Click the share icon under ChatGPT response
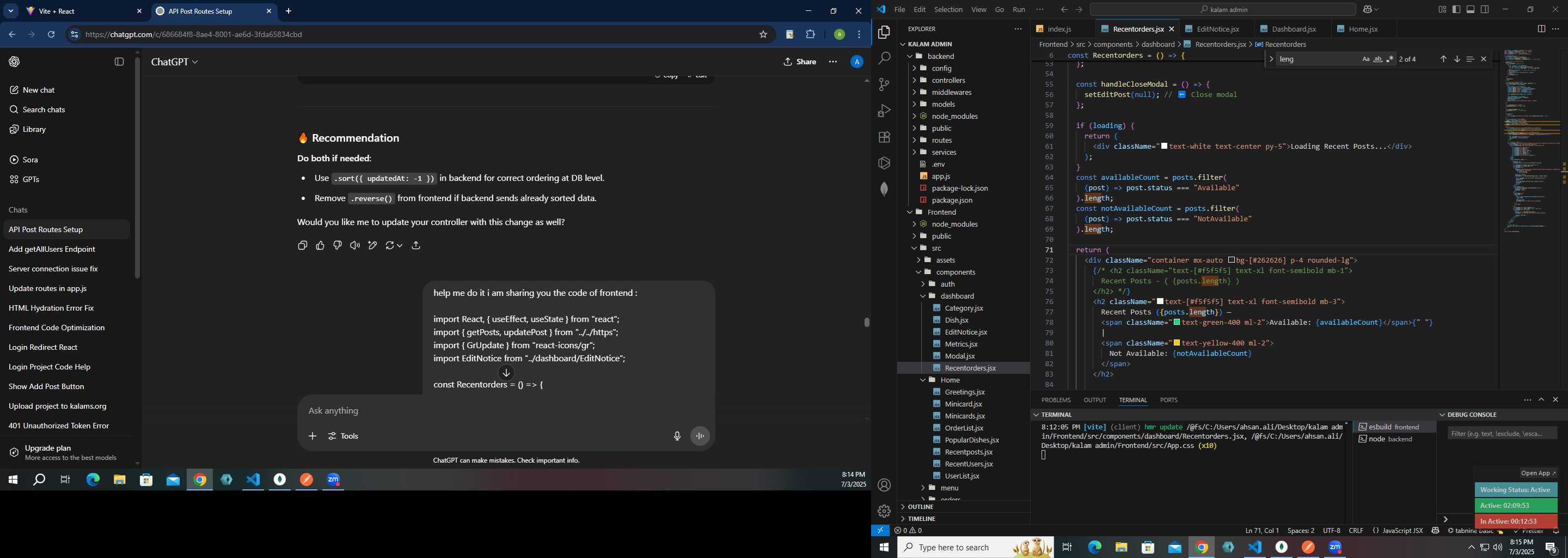This screenshot has width=1568, height=558. [416, 246]
